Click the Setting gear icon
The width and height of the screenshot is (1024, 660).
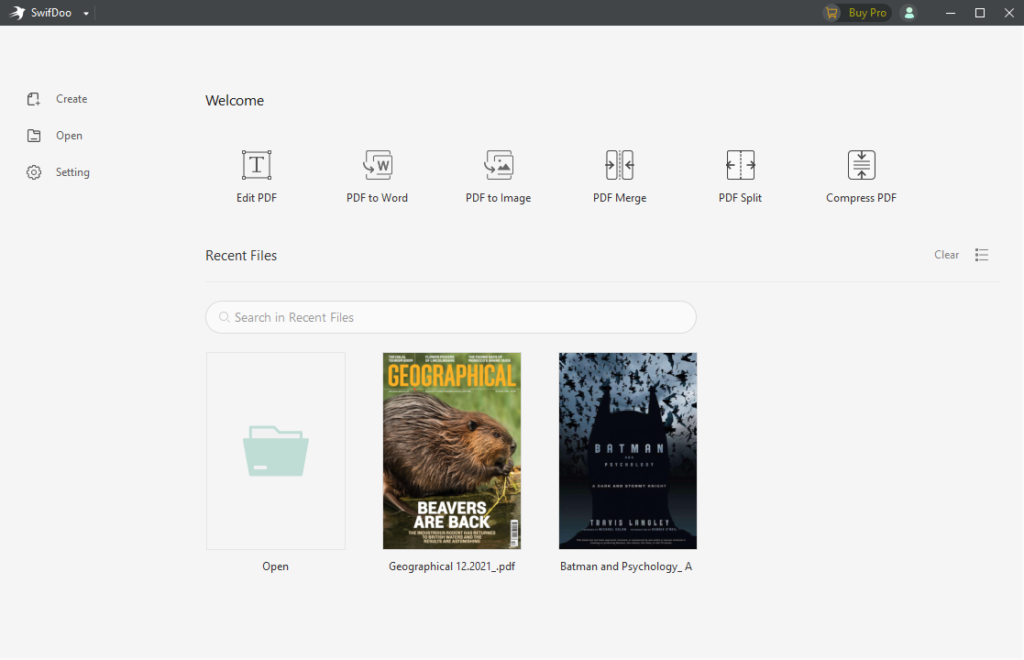pyautogui.click(x=33, y=172)
